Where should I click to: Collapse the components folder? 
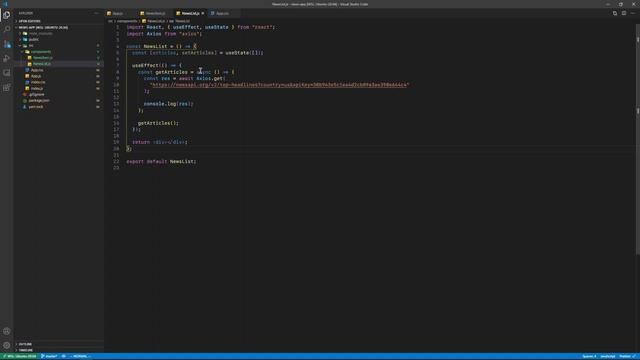tap(41, 52)
